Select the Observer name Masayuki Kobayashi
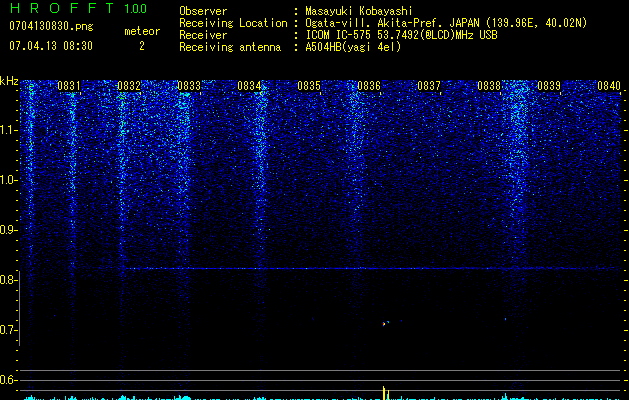Image resolution: width=629 pixels, height=400 pixels. click(x=359, y=11)
